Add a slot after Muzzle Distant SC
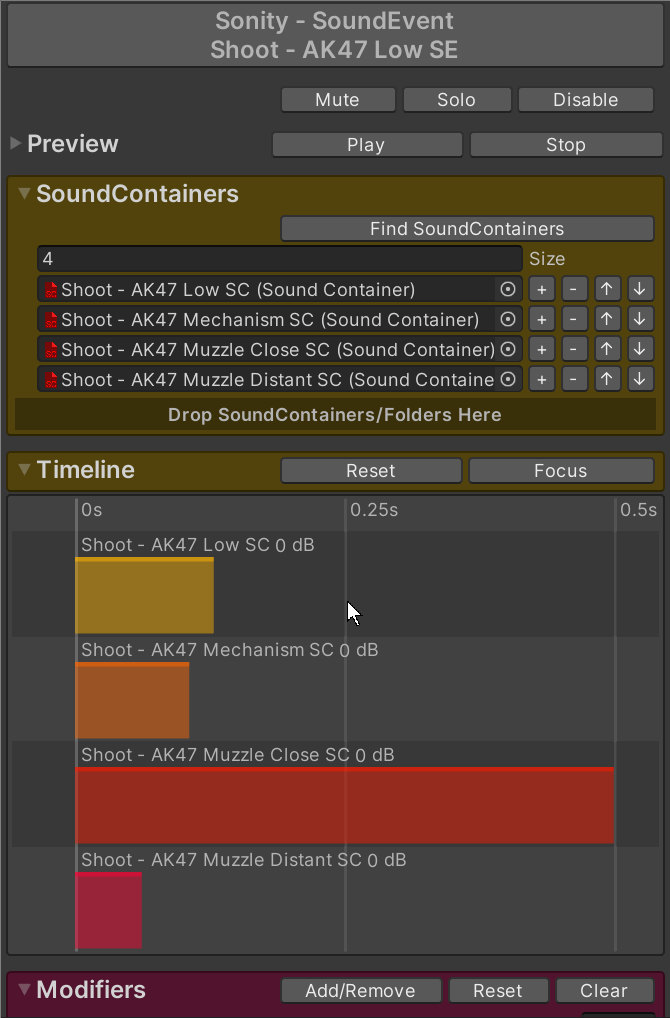Viewport: 670px width, 1018px height. (x=541, y=379)
